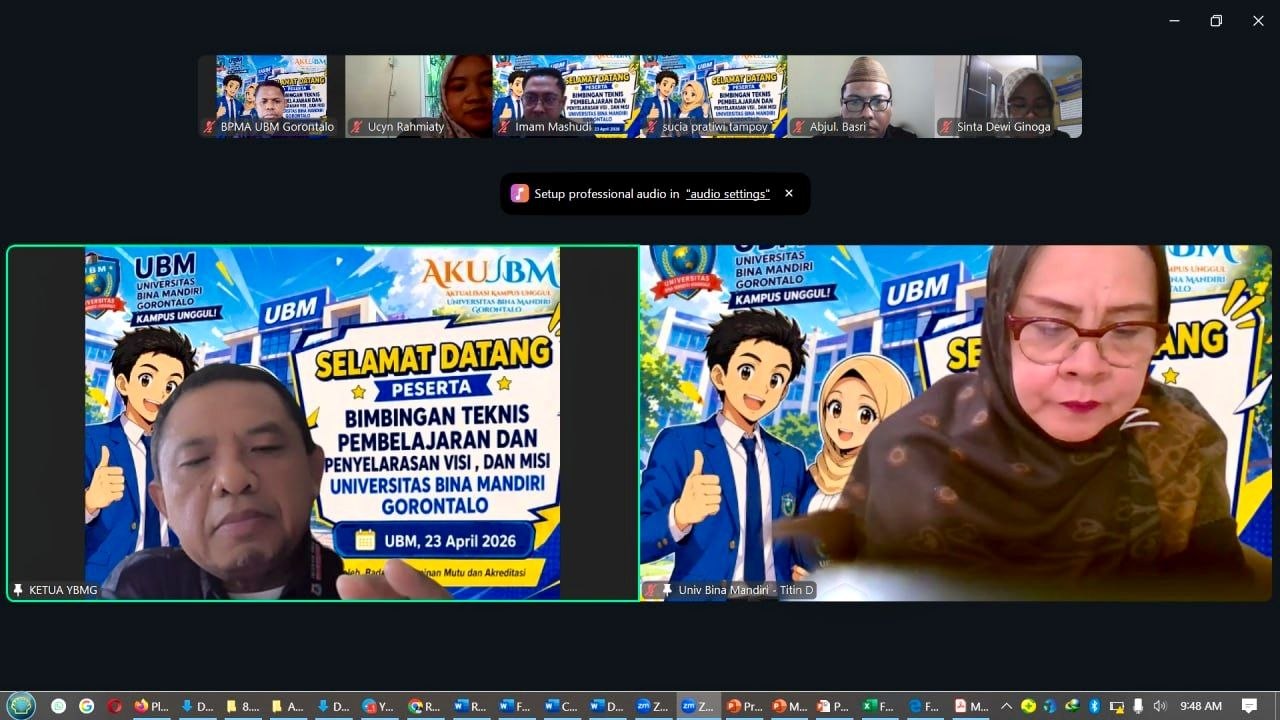
Task: Switch to PDF reader window labeled M...
Action: (x=971, y=706)
